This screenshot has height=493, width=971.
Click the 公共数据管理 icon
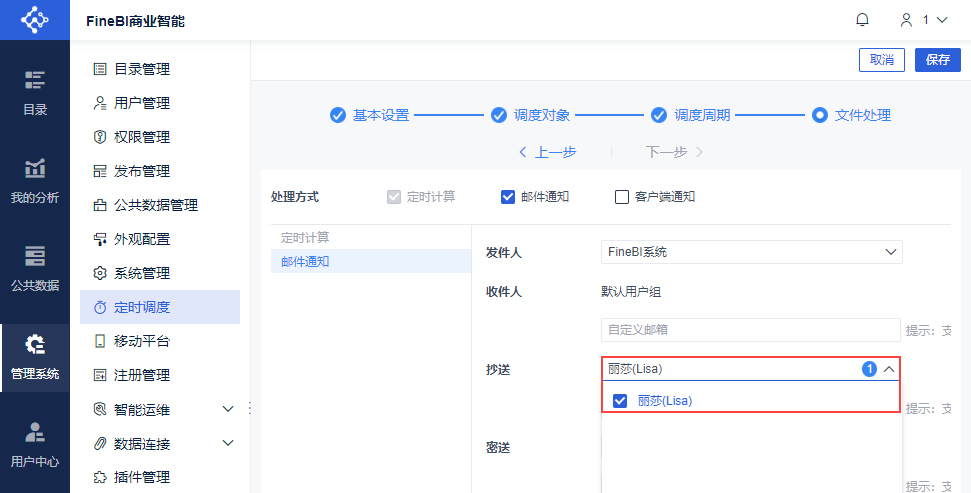click(100, 205)
